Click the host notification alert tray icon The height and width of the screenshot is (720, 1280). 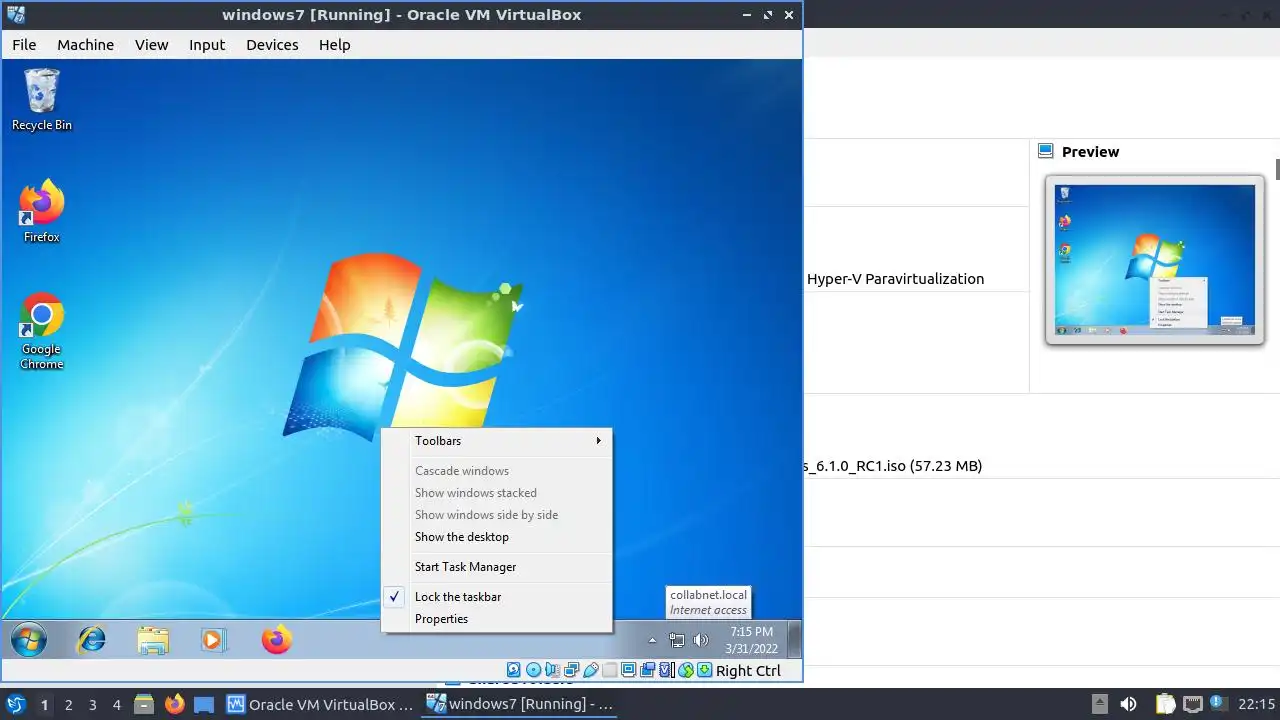[x=1218, y=704]
